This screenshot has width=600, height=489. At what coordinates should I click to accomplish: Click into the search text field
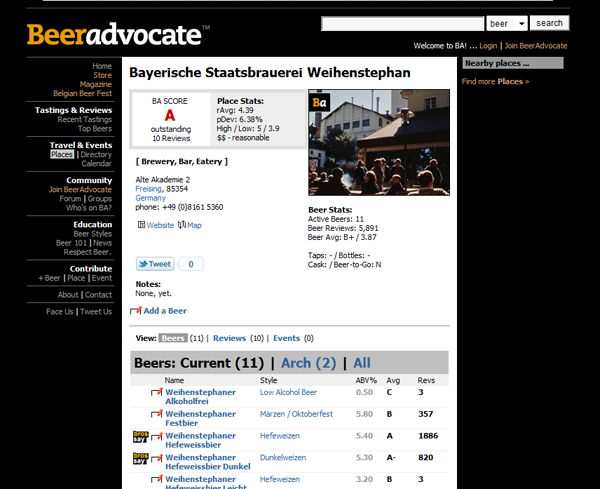[x=403, y=24]
